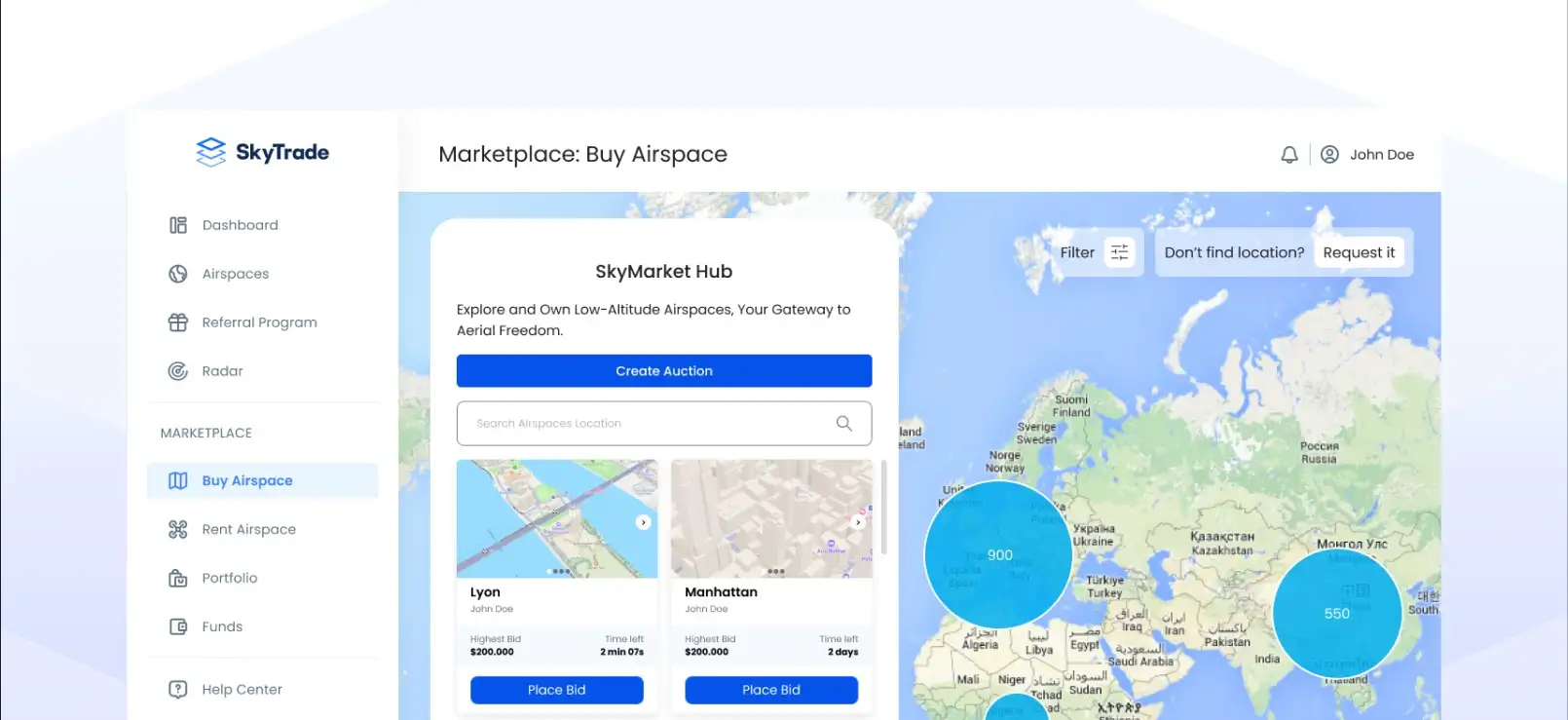Open Dashboard from the sidebar
This screenshot has width=1568, height=720.
(x=240, y=225)
